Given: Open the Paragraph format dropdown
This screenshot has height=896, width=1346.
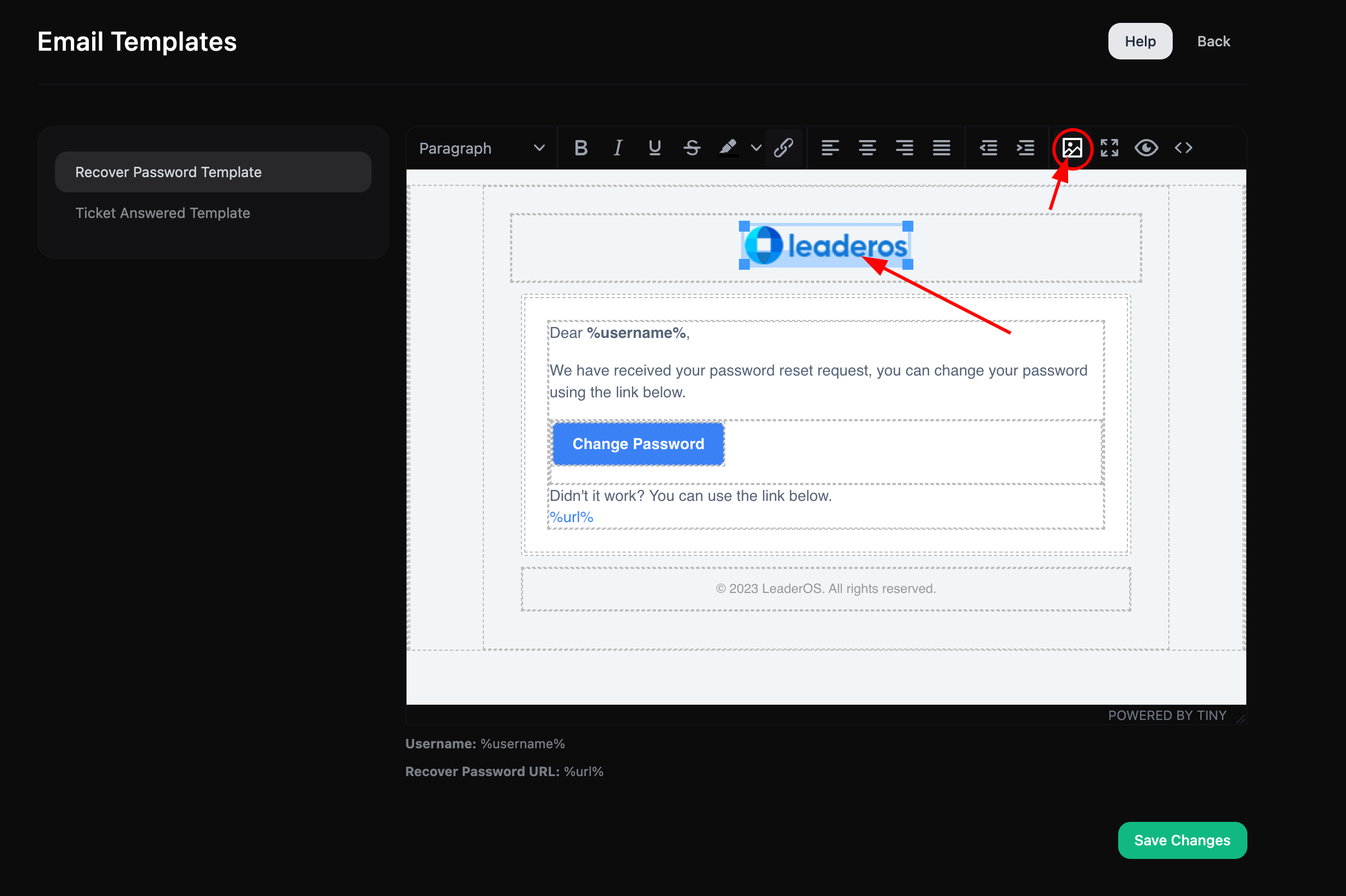Looking at the screenshot, I should coord(481,148).
